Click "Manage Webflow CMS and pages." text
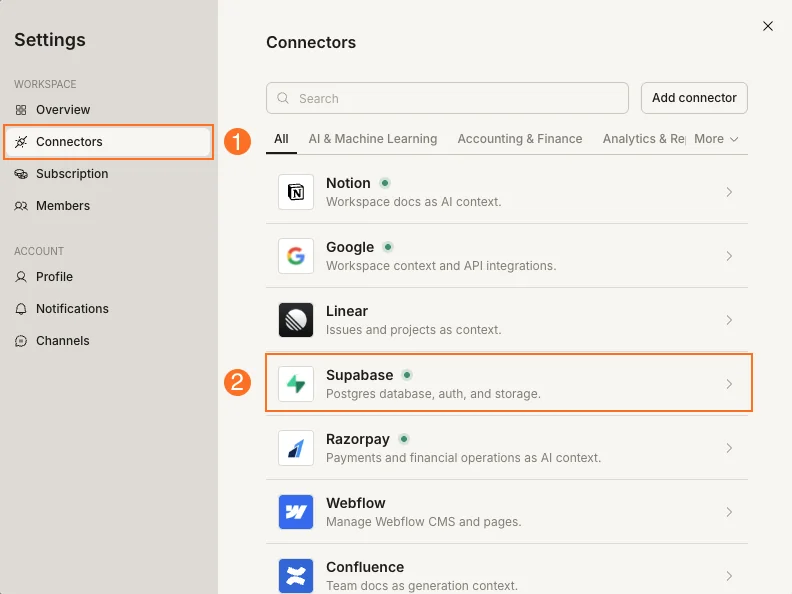 tap(424, 522)
